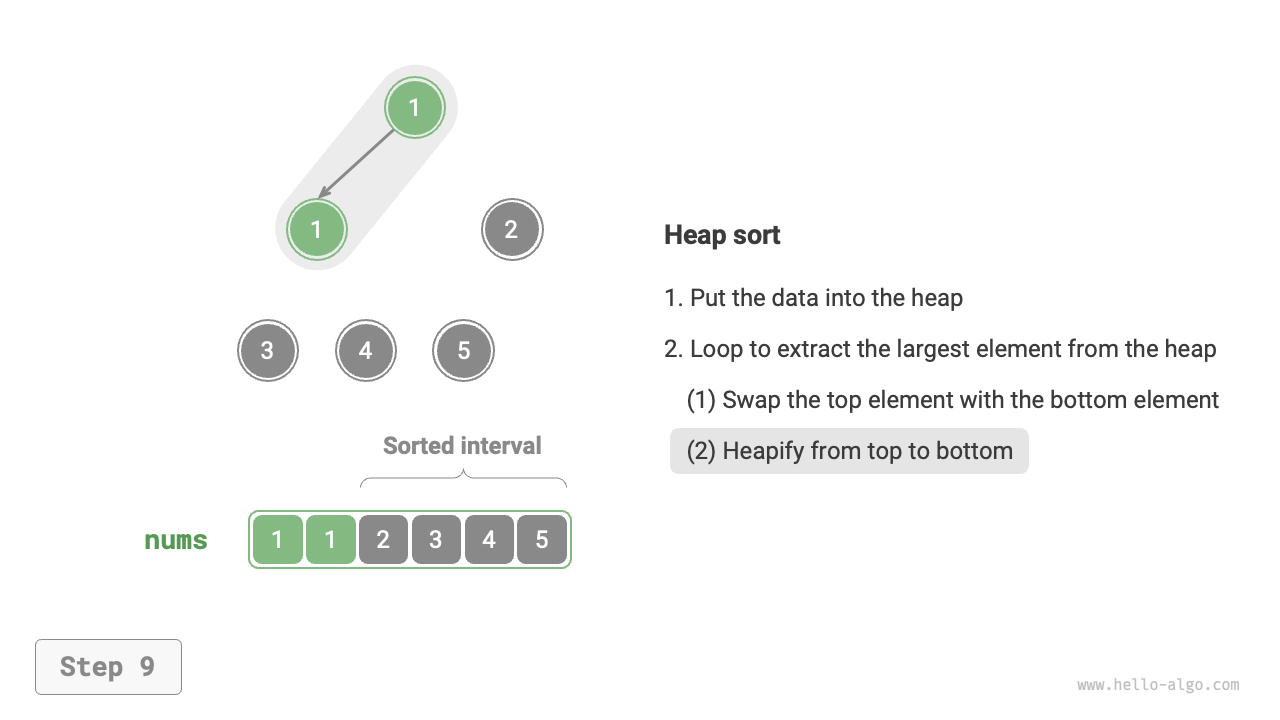Click the green "nums" array label
This screenshot has height=720, width=1280.
click(x=176, y=540)
